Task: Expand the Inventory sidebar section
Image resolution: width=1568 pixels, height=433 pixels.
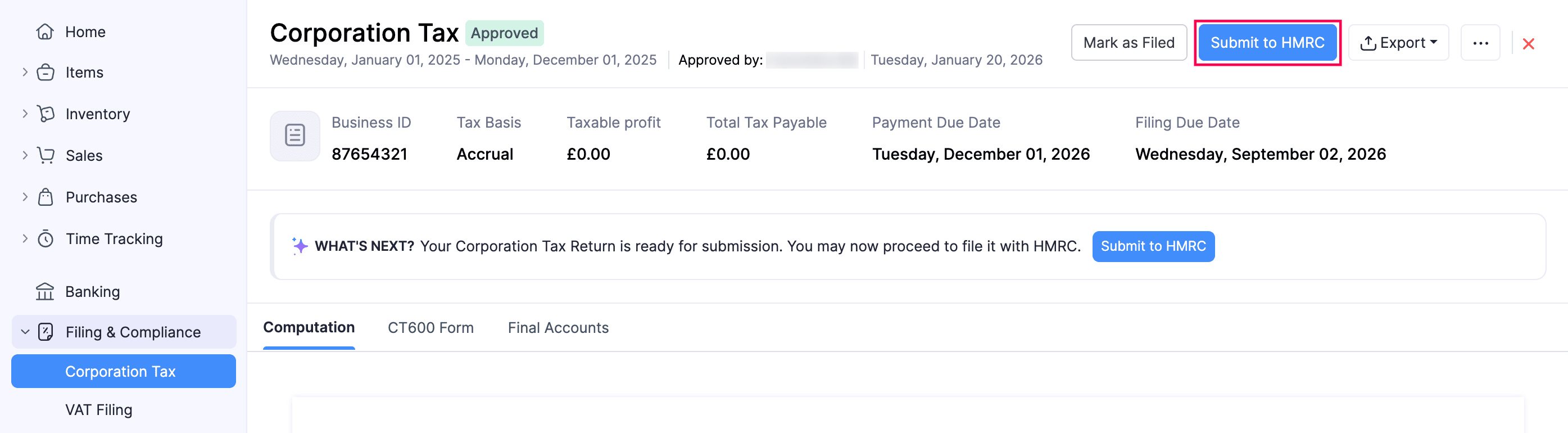Action: click(24, 114)
